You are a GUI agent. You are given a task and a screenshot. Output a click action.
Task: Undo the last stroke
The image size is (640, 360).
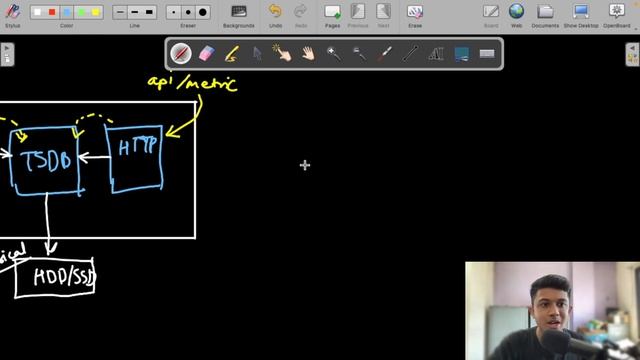tap(276, 16)
